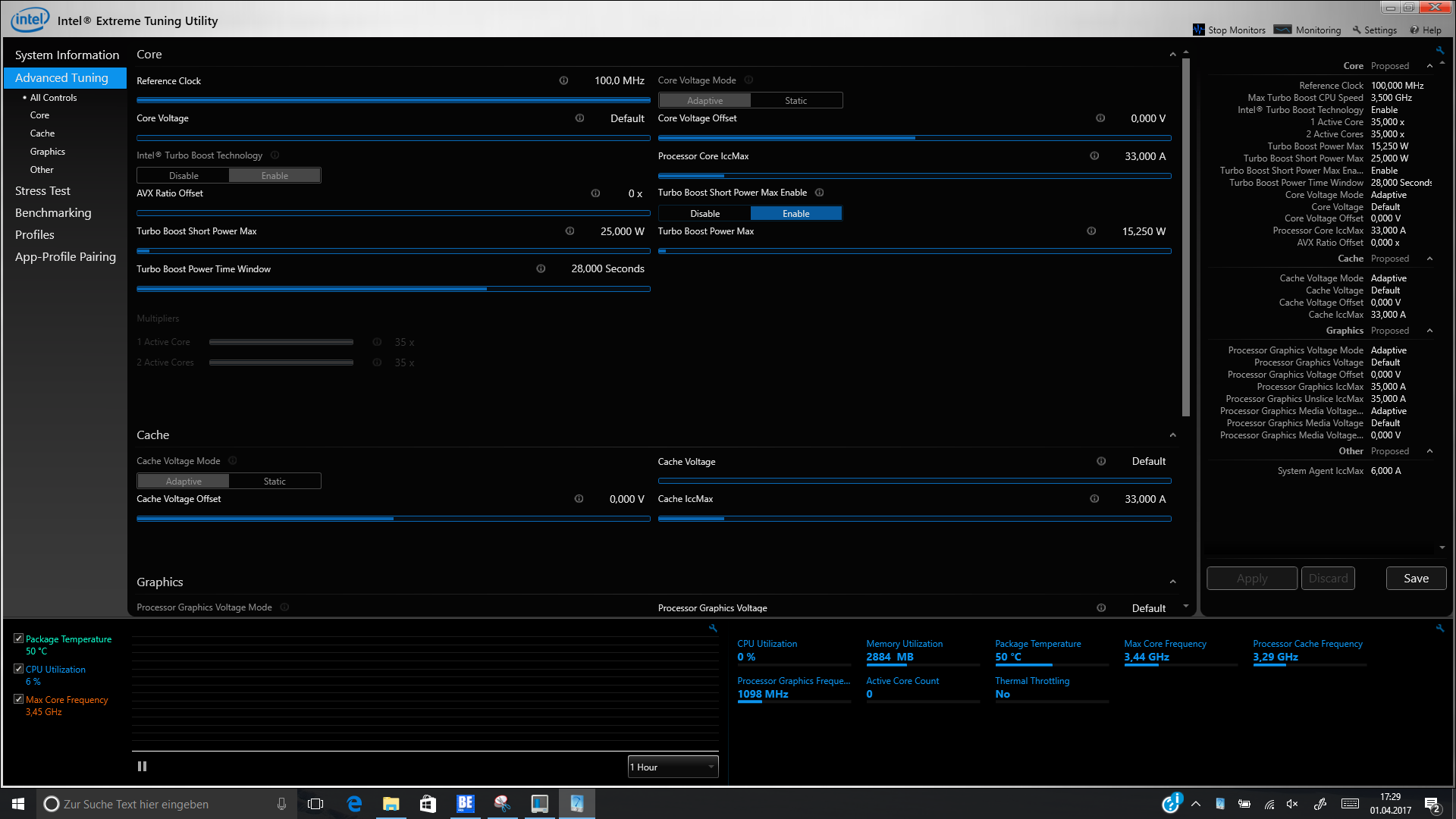
Task: Click the Save button
Action: [x=1415, y=578]
